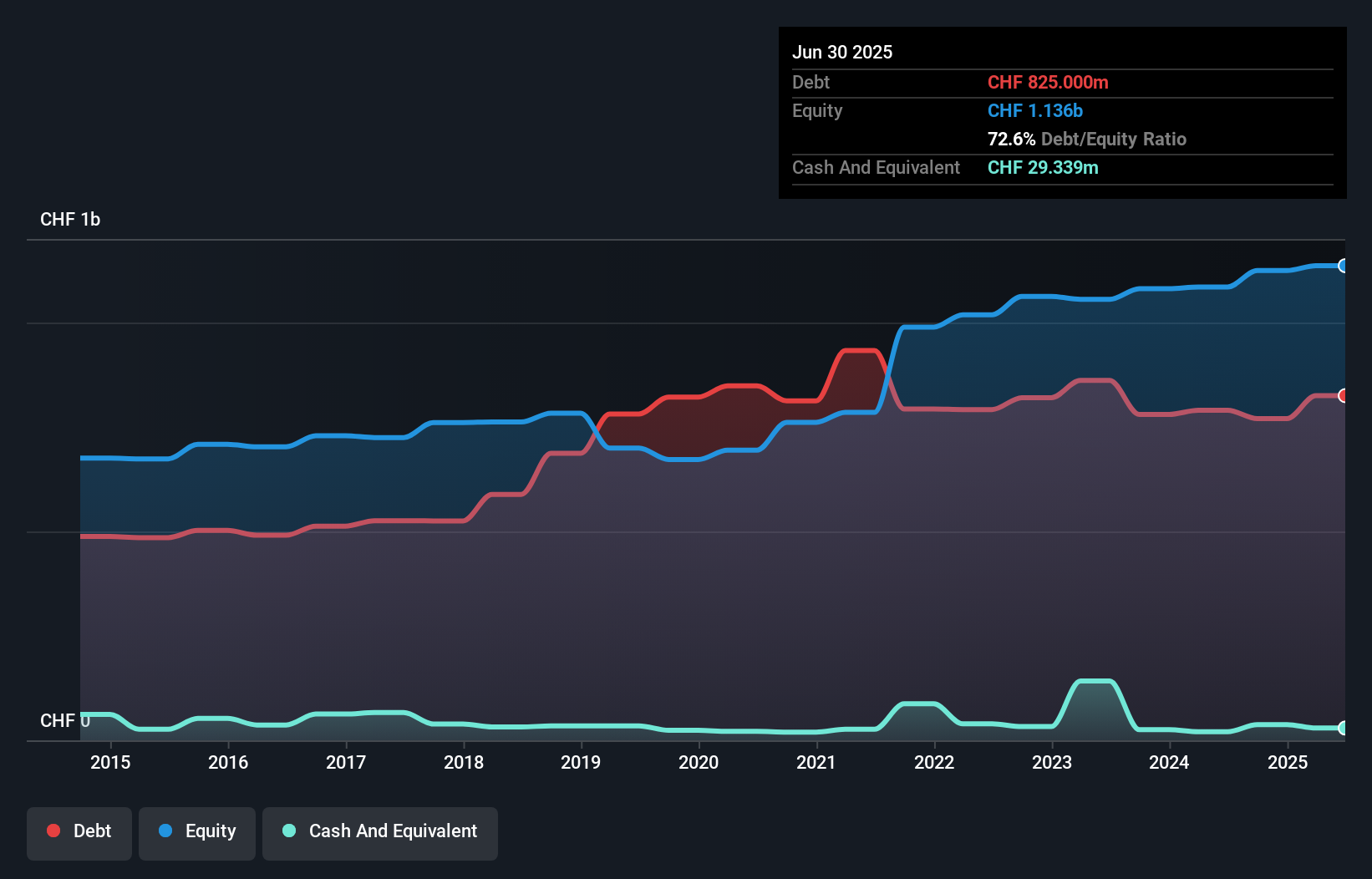Select the teal Cash endpoint marker

(x=1343, y=728)
